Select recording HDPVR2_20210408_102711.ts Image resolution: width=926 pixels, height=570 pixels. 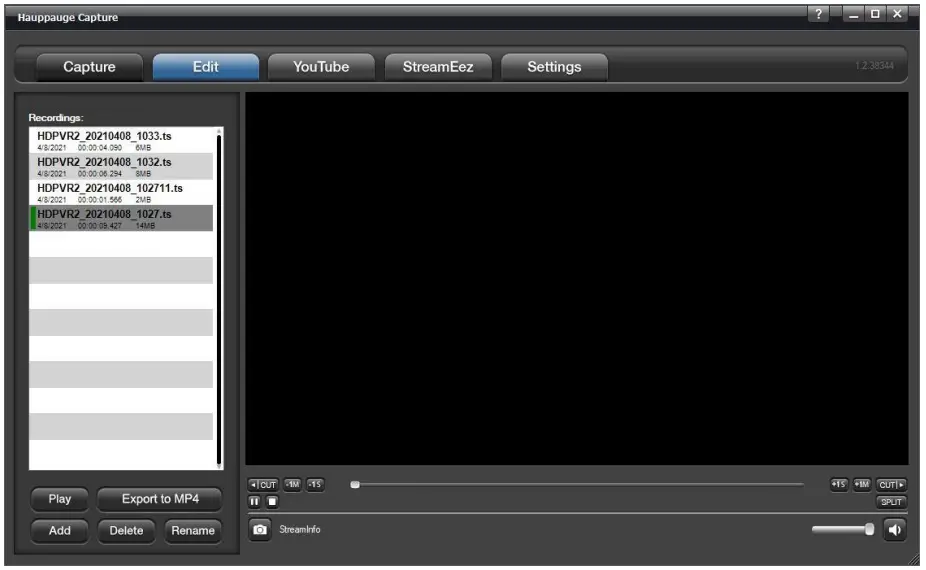(121, 193)
